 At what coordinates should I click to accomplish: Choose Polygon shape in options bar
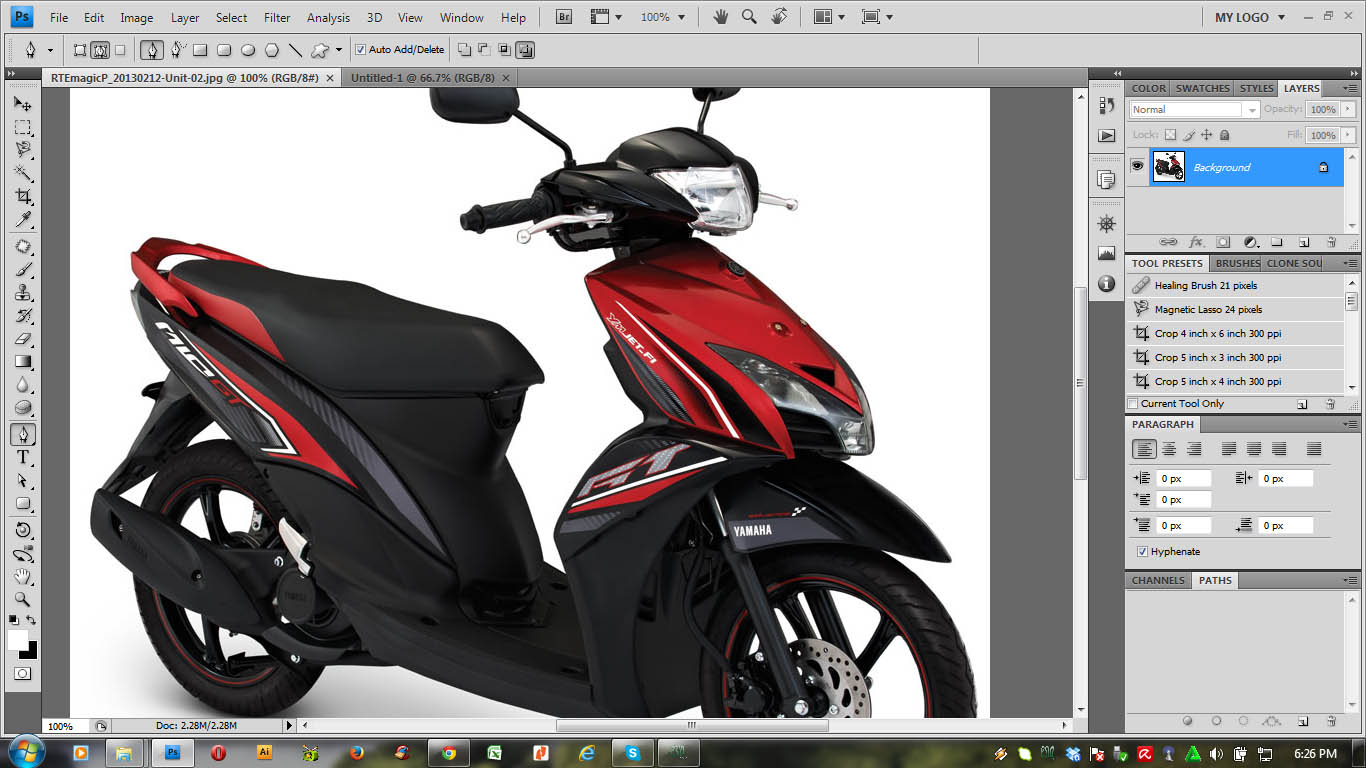(271, 49)
